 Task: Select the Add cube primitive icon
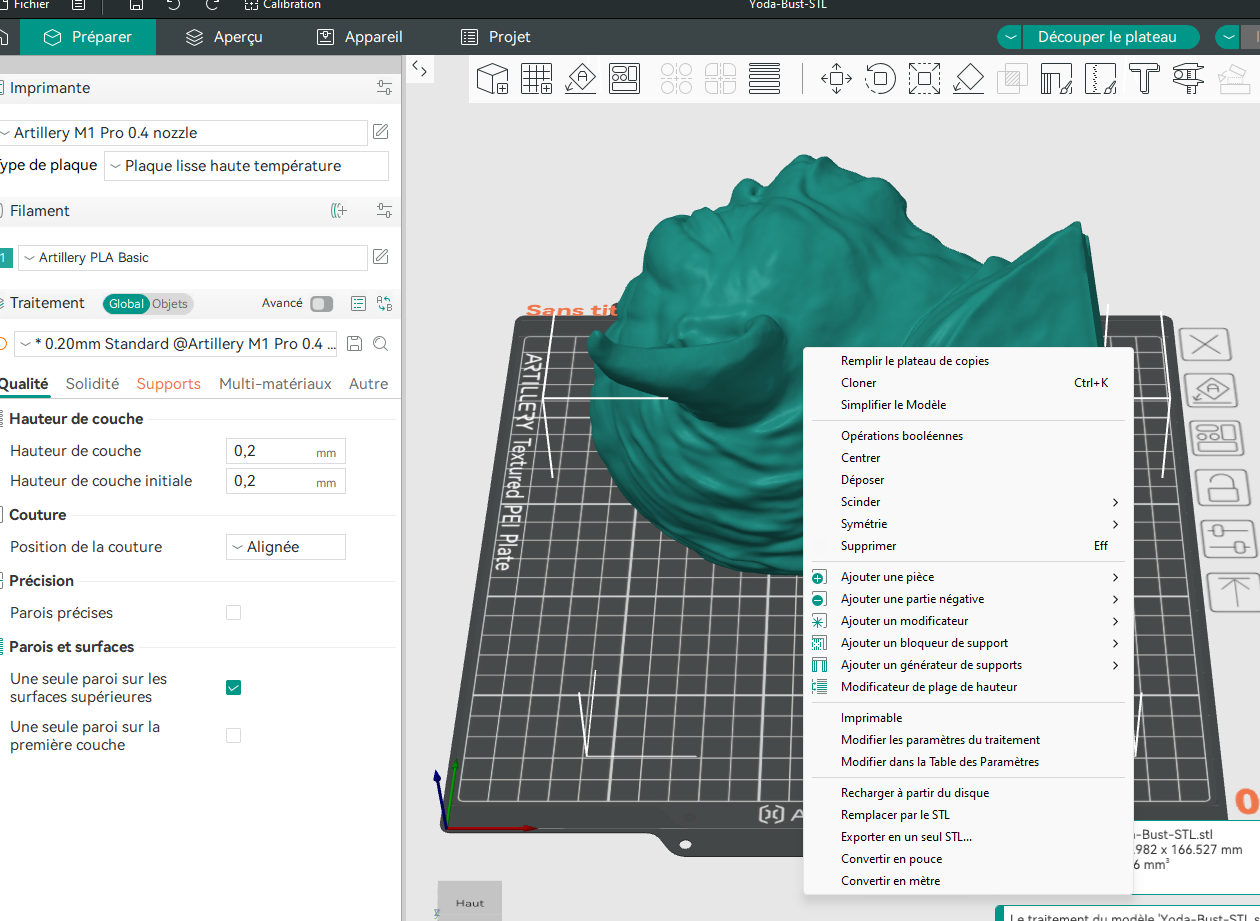click(x=492, y=78)
